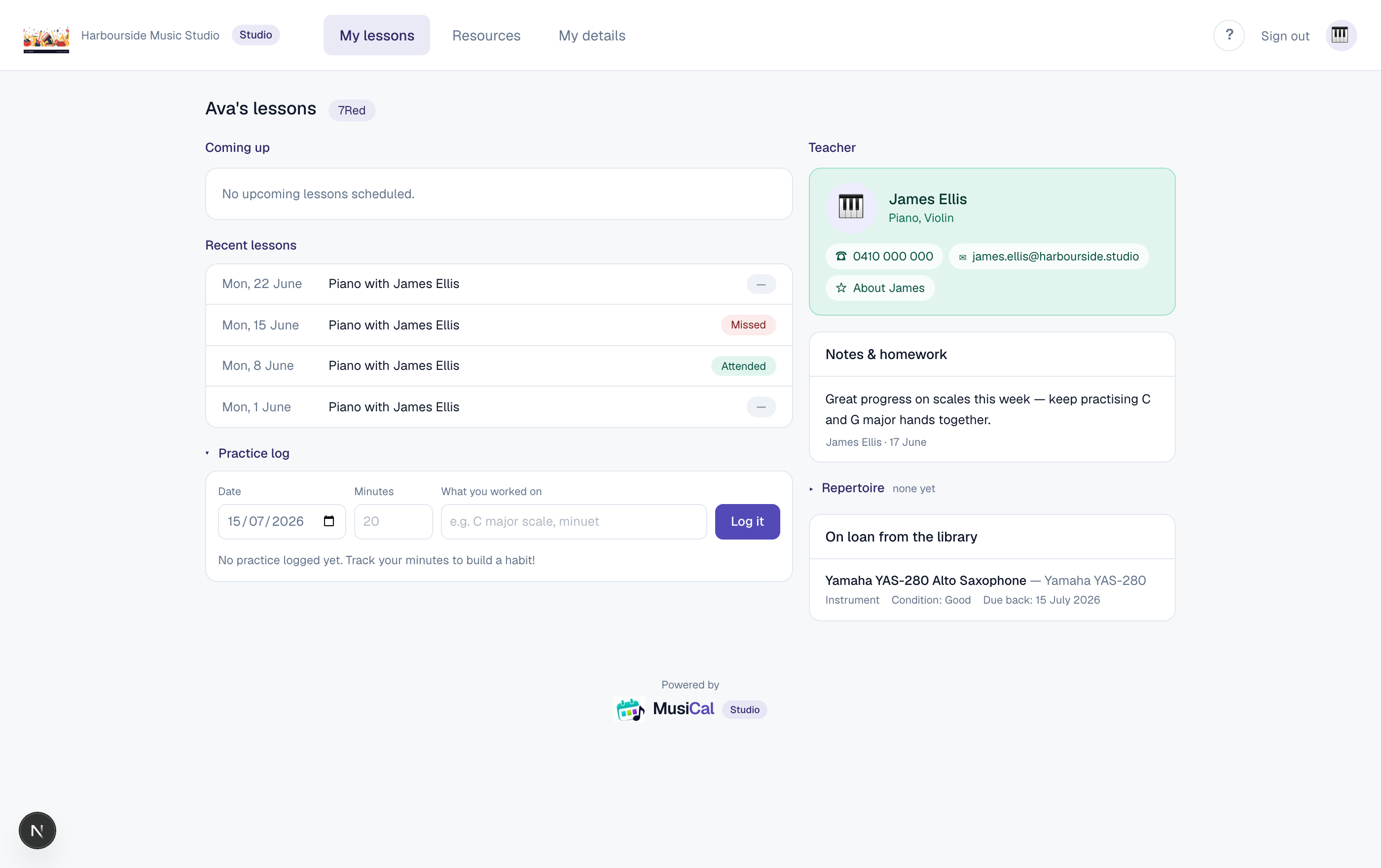Click the Harbourside Music Studio name

[x=150, y=36]
